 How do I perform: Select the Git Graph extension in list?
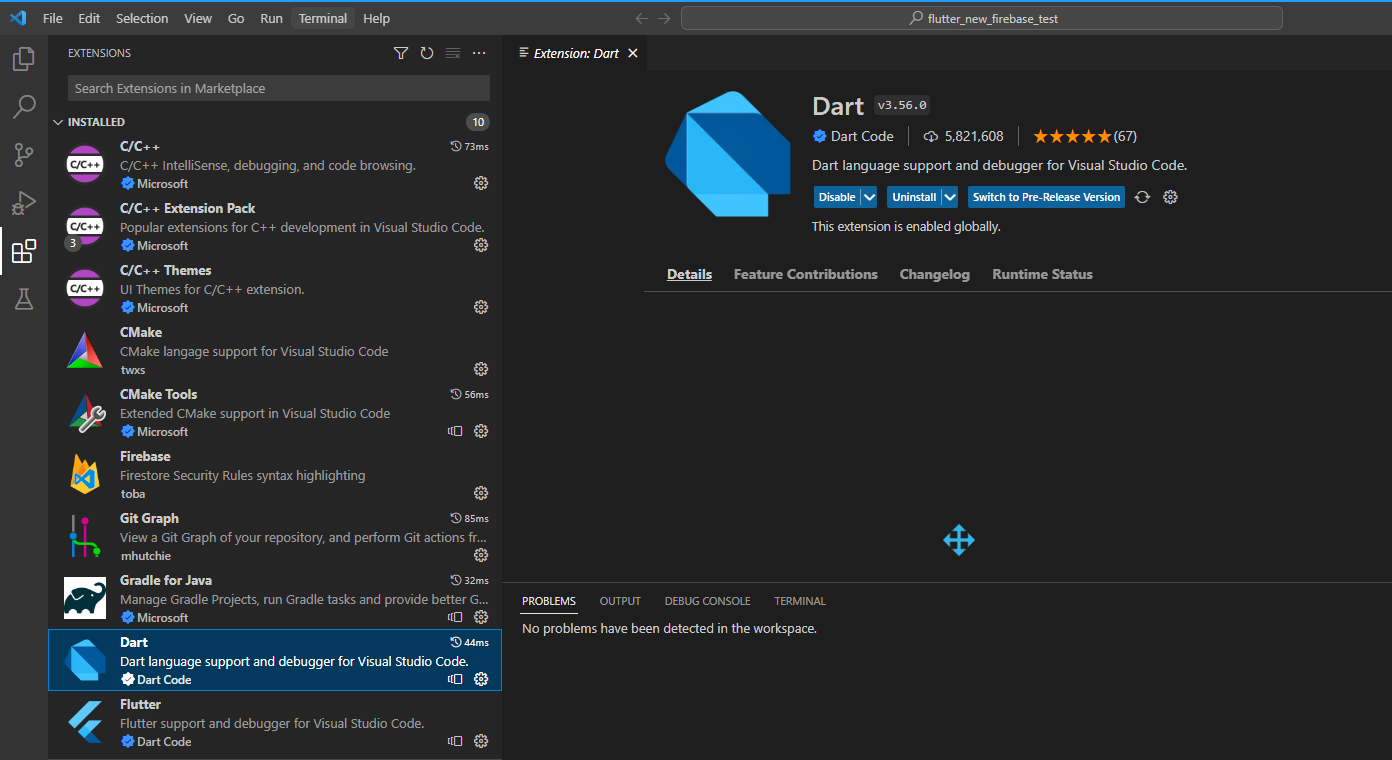point(275,536)
